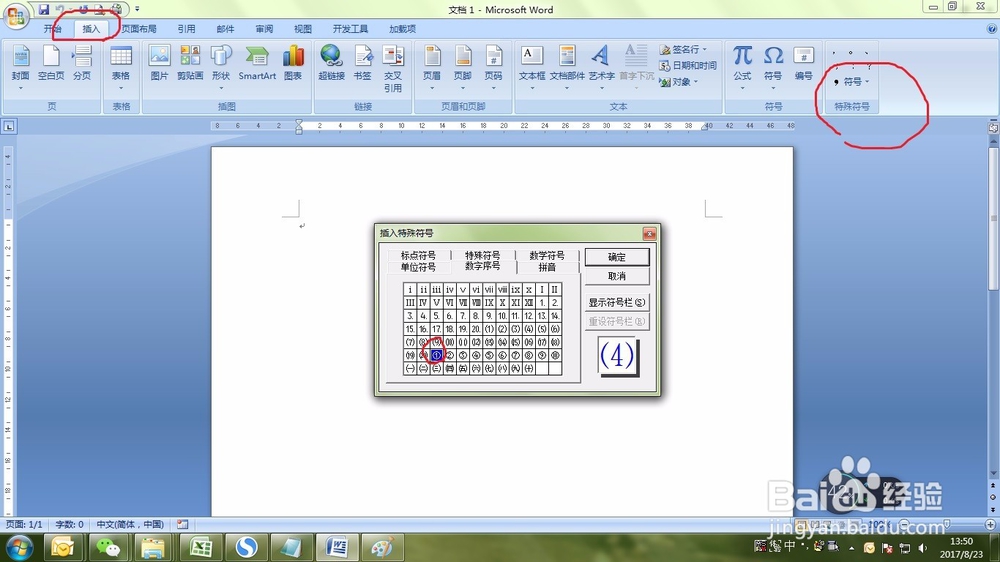Screen dimensions: 1000x562
Task: Insert number (编号)
Action: point(804,63)
